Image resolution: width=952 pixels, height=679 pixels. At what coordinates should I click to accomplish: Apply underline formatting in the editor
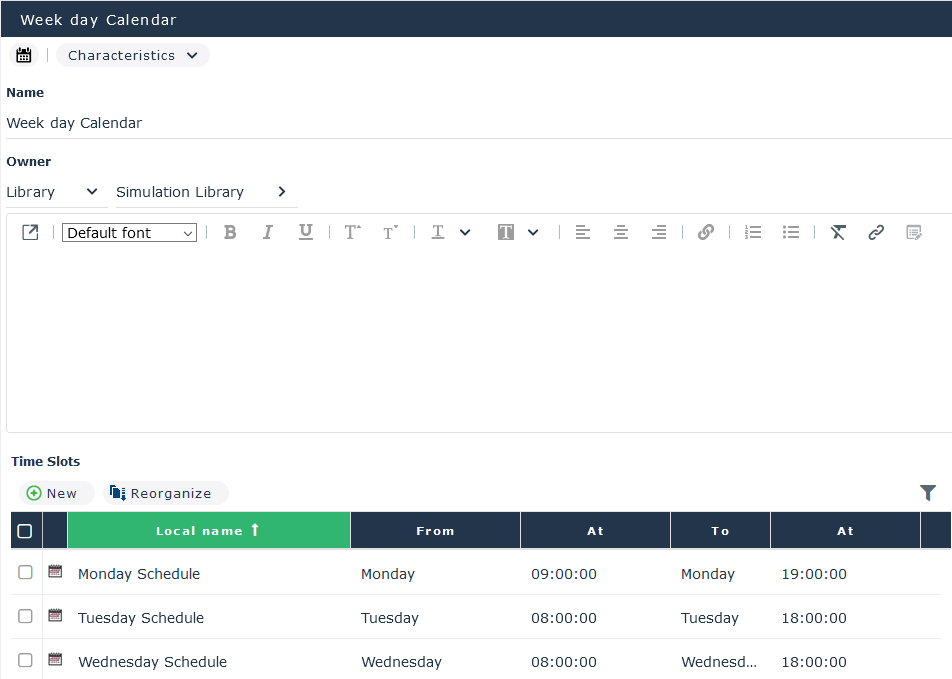pos(306,232)
